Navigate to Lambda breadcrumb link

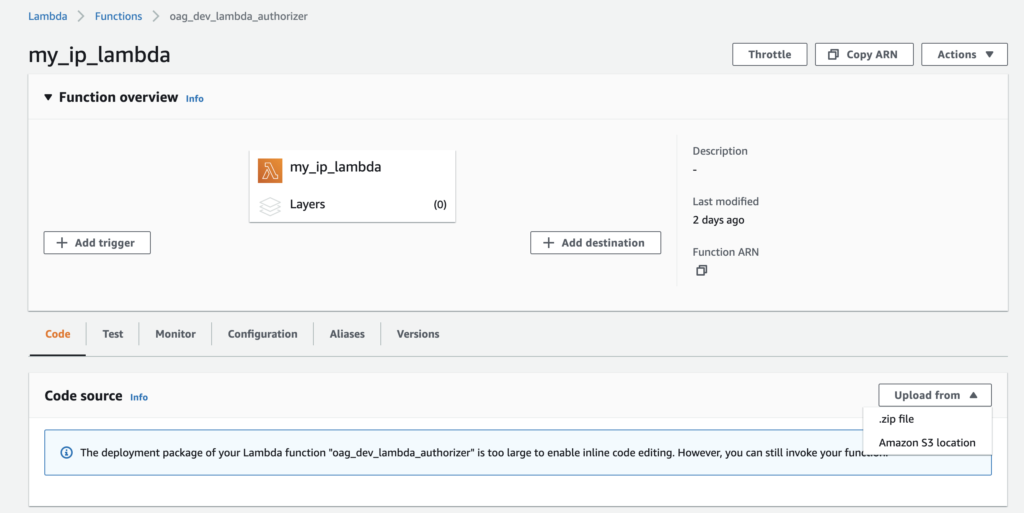[x=47, y=16]
